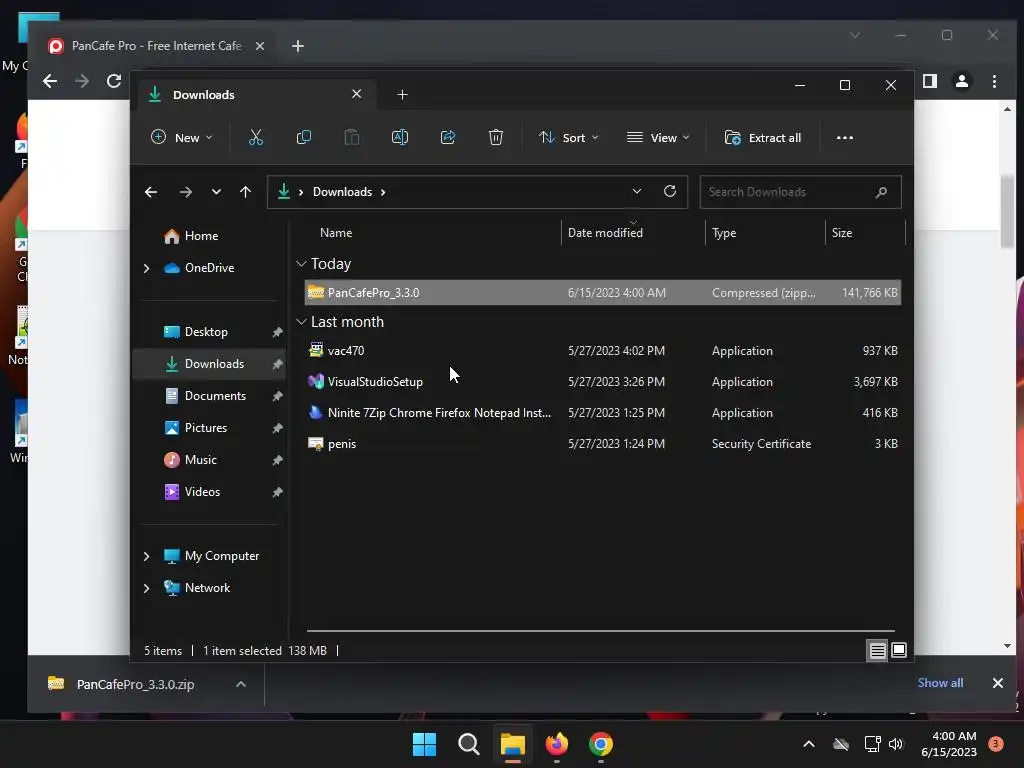This screenshot has width=1024, height=768.
Task: Switch to large thumbnails view icon
Action: [x=899, y=650]
